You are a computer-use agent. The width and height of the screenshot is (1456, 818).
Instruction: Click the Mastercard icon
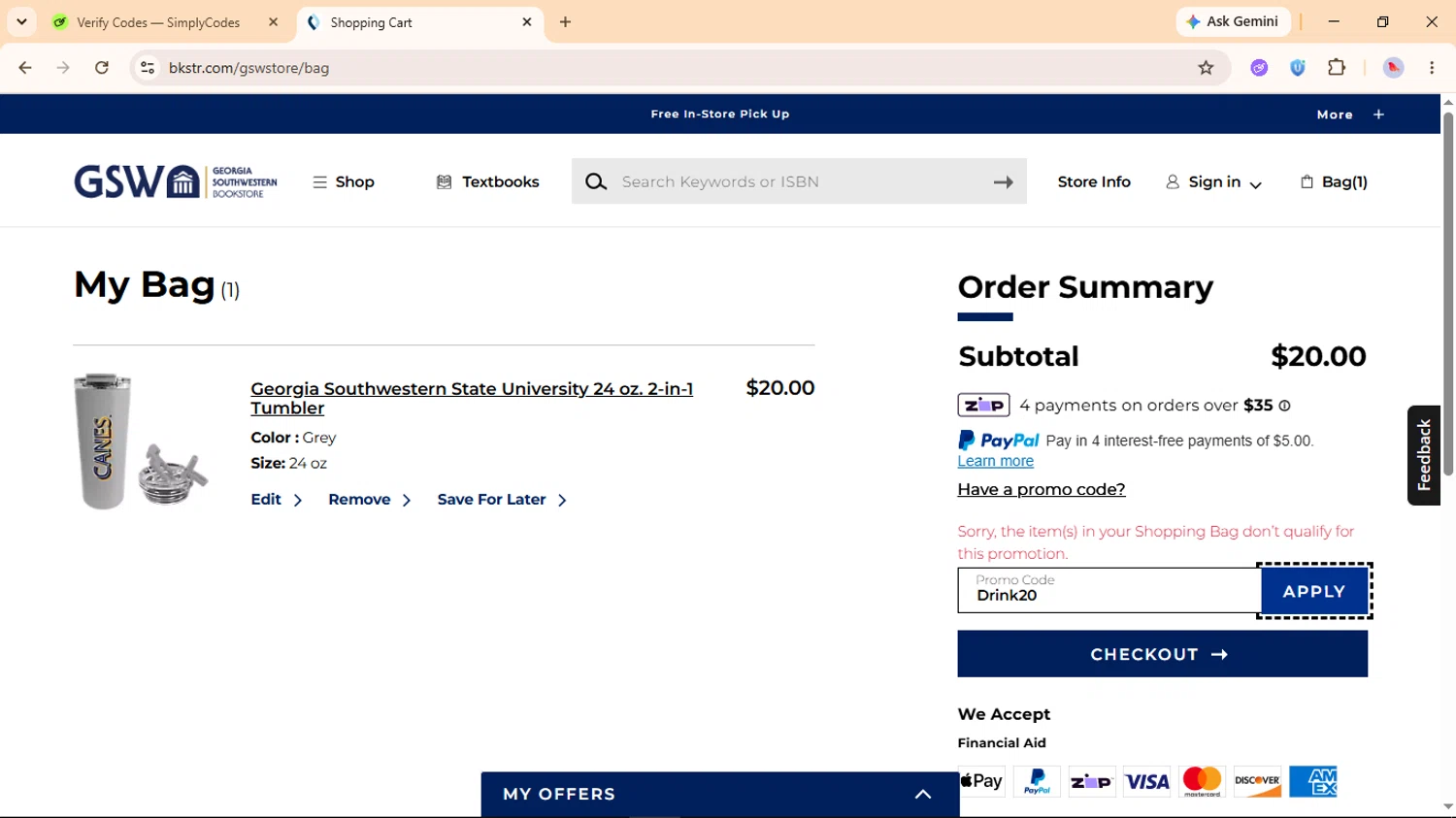[1203, 781]
